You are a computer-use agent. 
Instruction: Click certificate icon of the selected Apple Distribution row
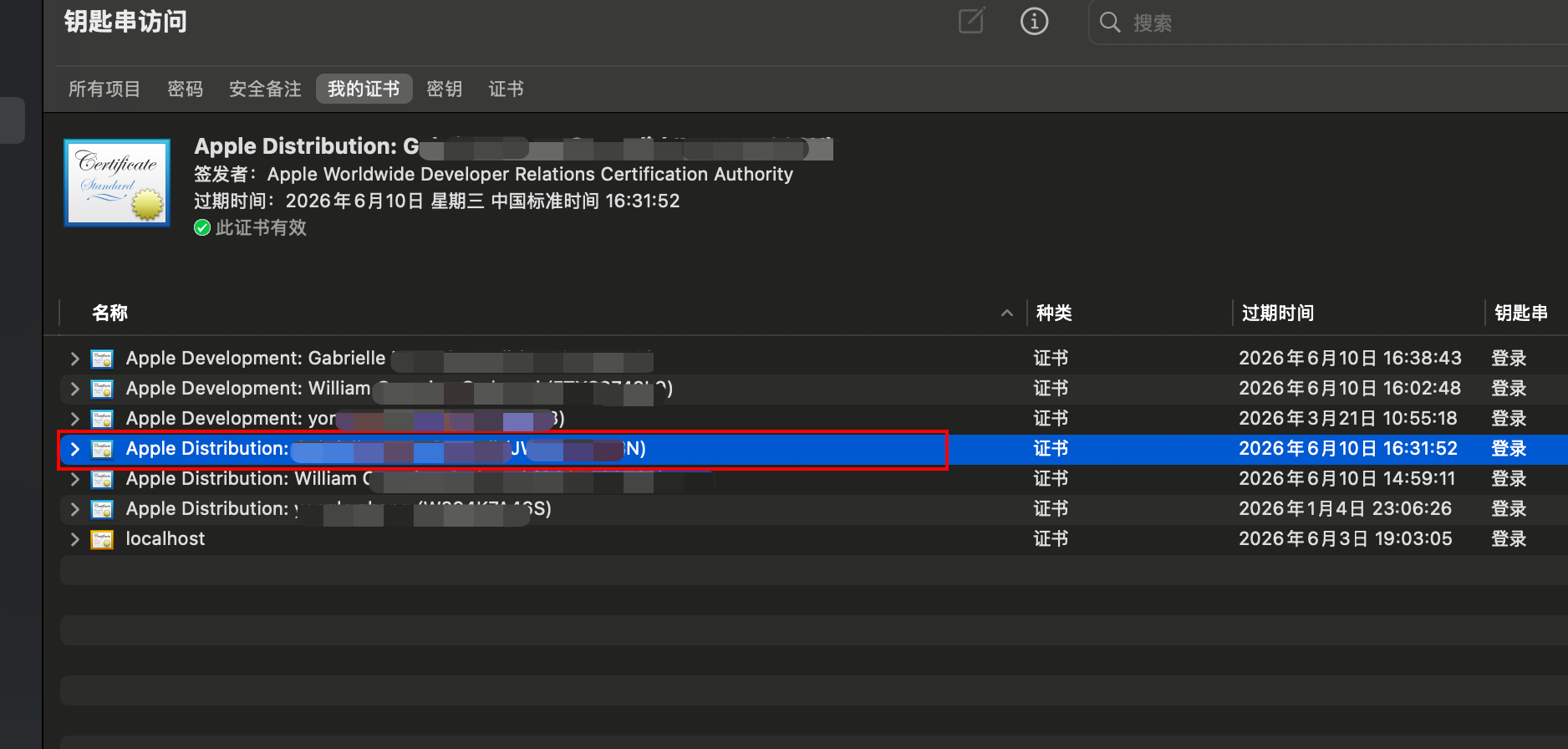[x=102, y=449]
